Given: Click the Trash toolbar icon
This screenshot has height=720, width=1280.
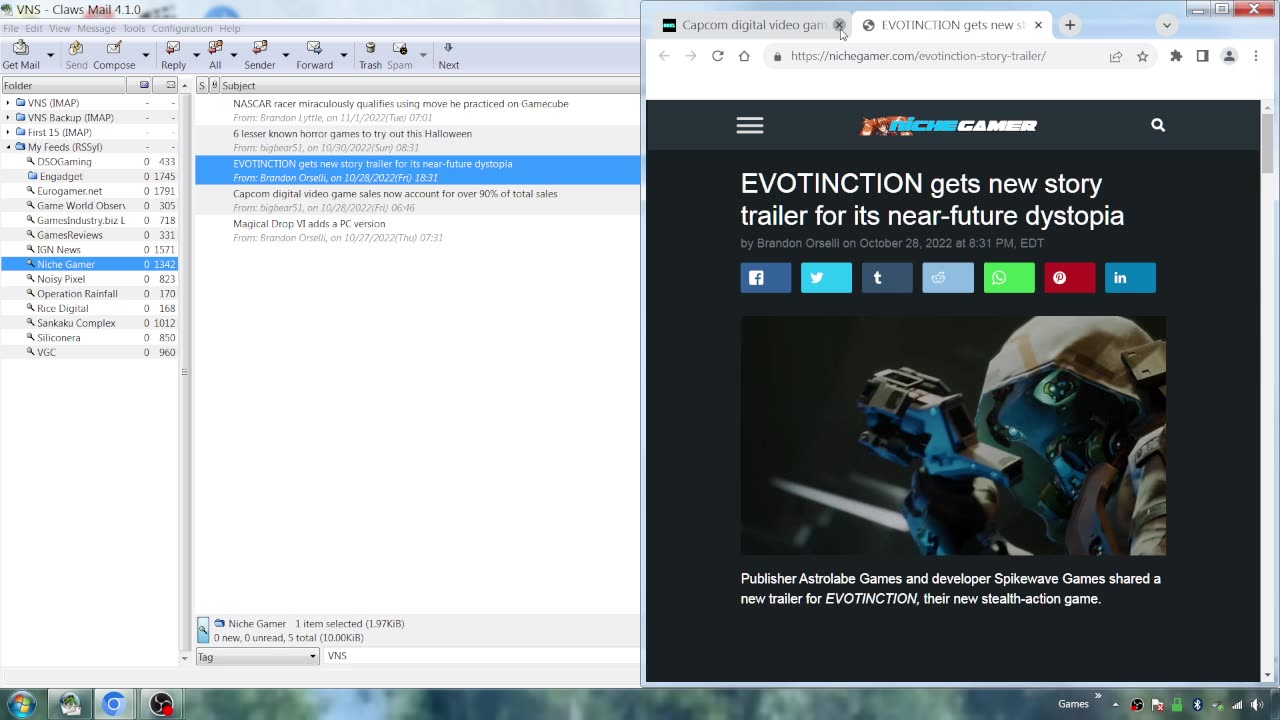Looking at the screenshot, I should click(x=370, y=48).
